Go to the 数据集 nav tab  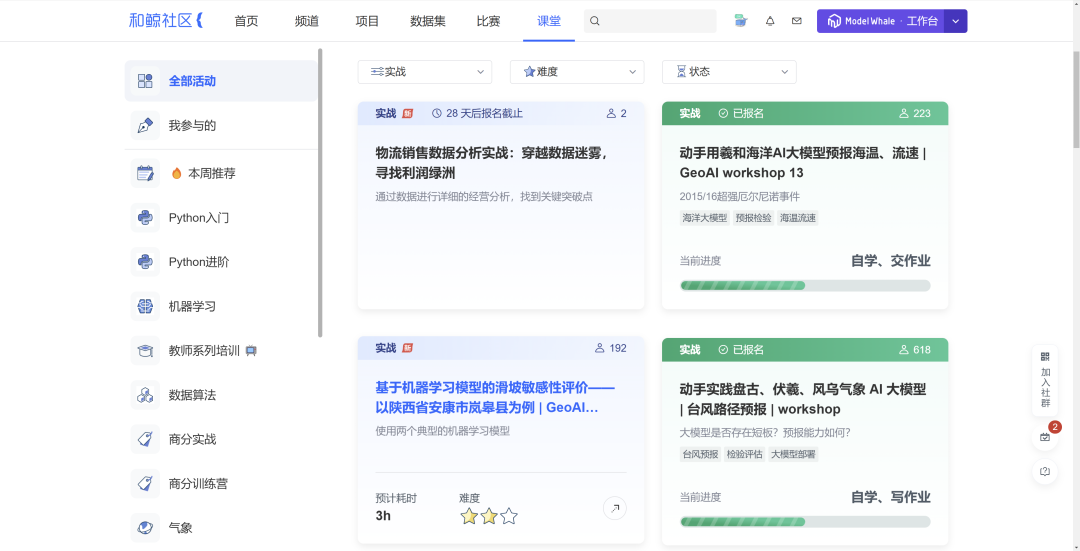pos(428,21)
